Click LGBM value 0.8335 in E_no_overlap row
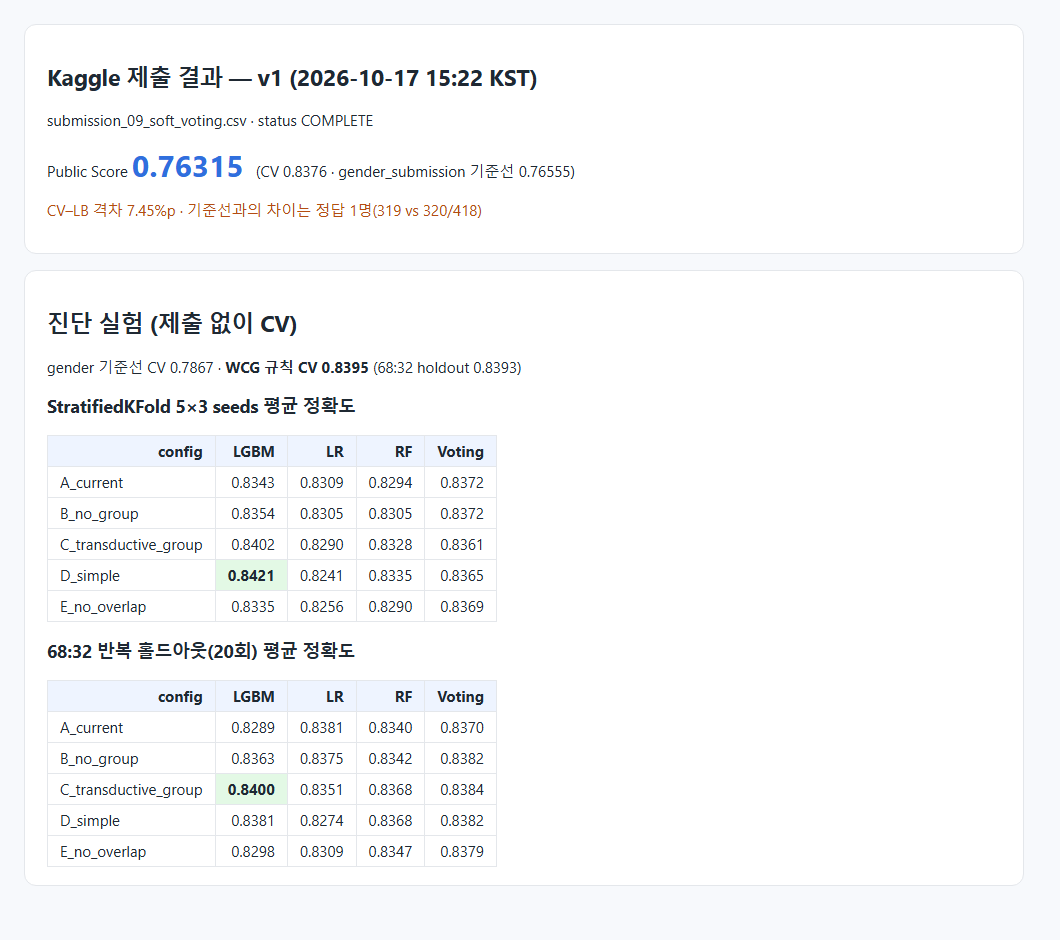Image resolution: width=1060 pixels, height=940 pixels. tap(253, 607)
